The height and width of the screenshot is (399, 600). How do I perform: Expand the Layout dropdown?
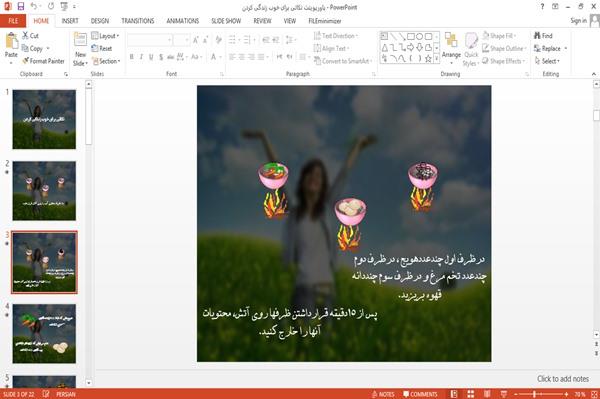pos(106,36)
